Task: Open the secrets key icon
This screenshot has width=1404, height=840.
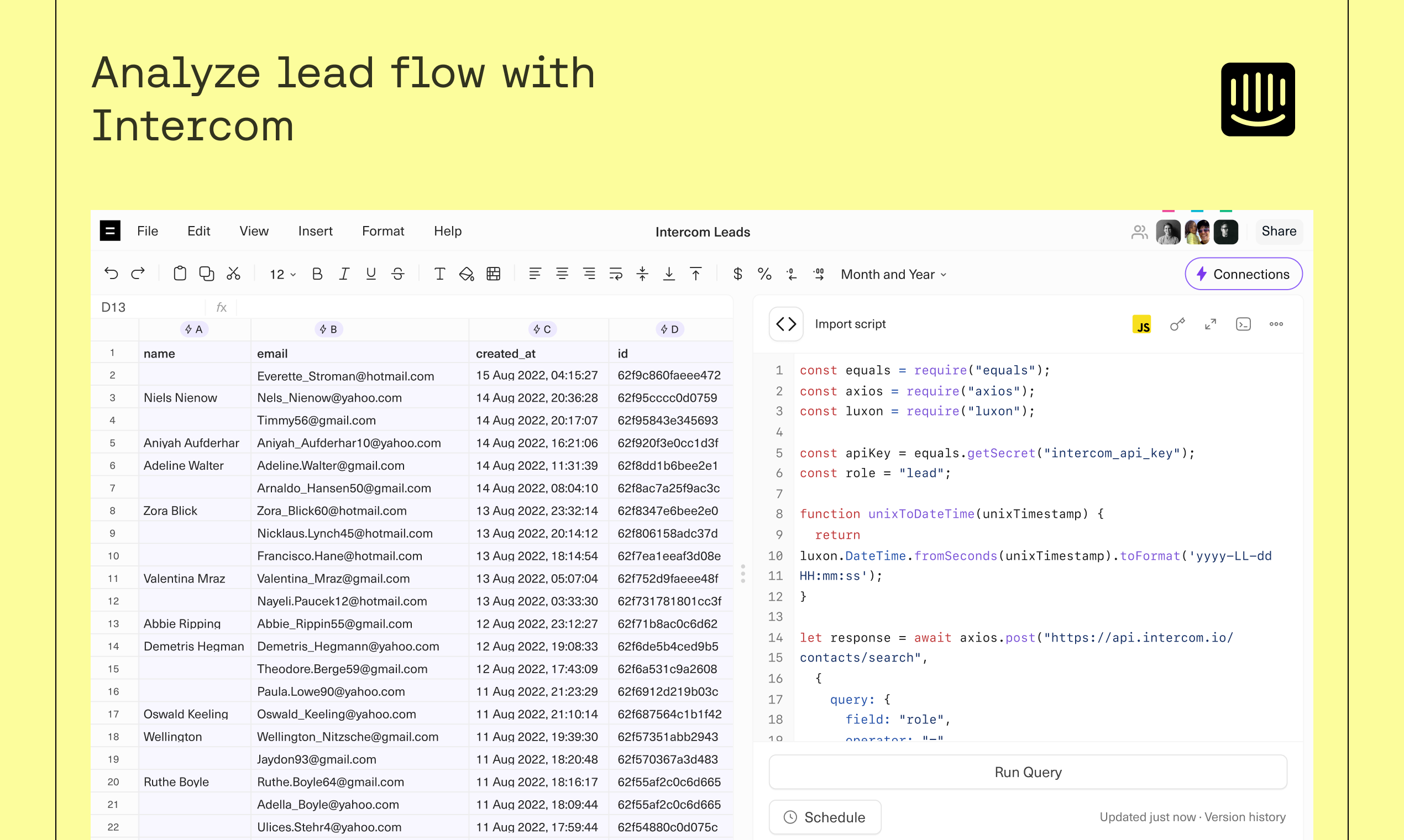Action: pyautogui.click(x=1177, y=324)
